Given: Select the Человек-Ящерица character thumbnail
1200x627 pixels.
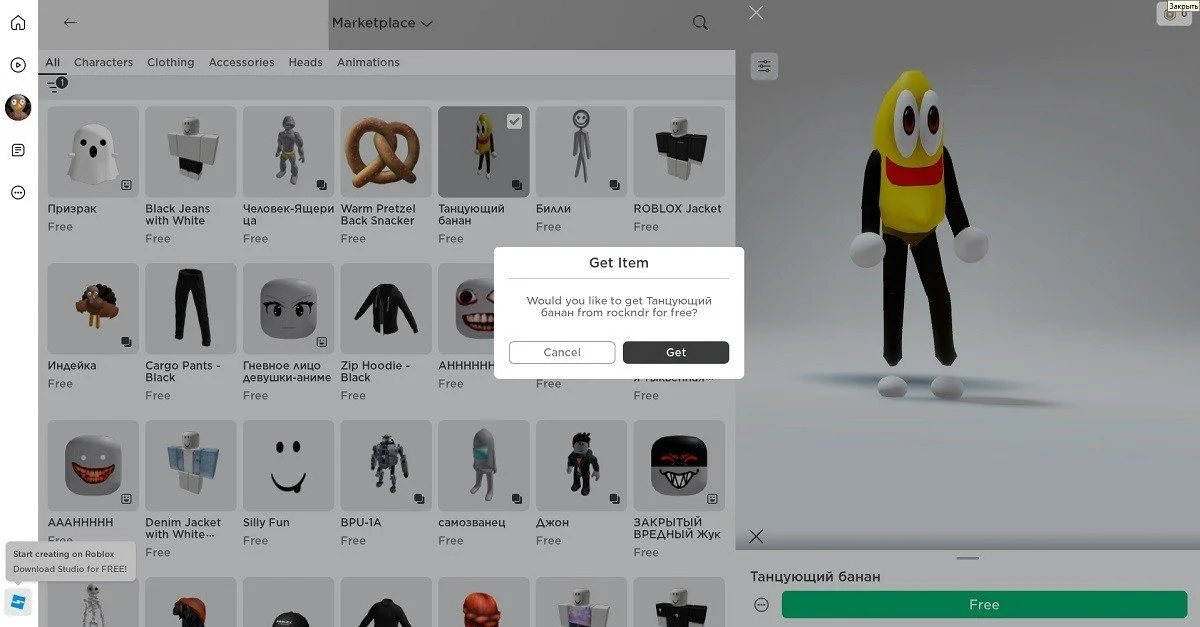Looking at the screenshot, I should coord(288,152).
